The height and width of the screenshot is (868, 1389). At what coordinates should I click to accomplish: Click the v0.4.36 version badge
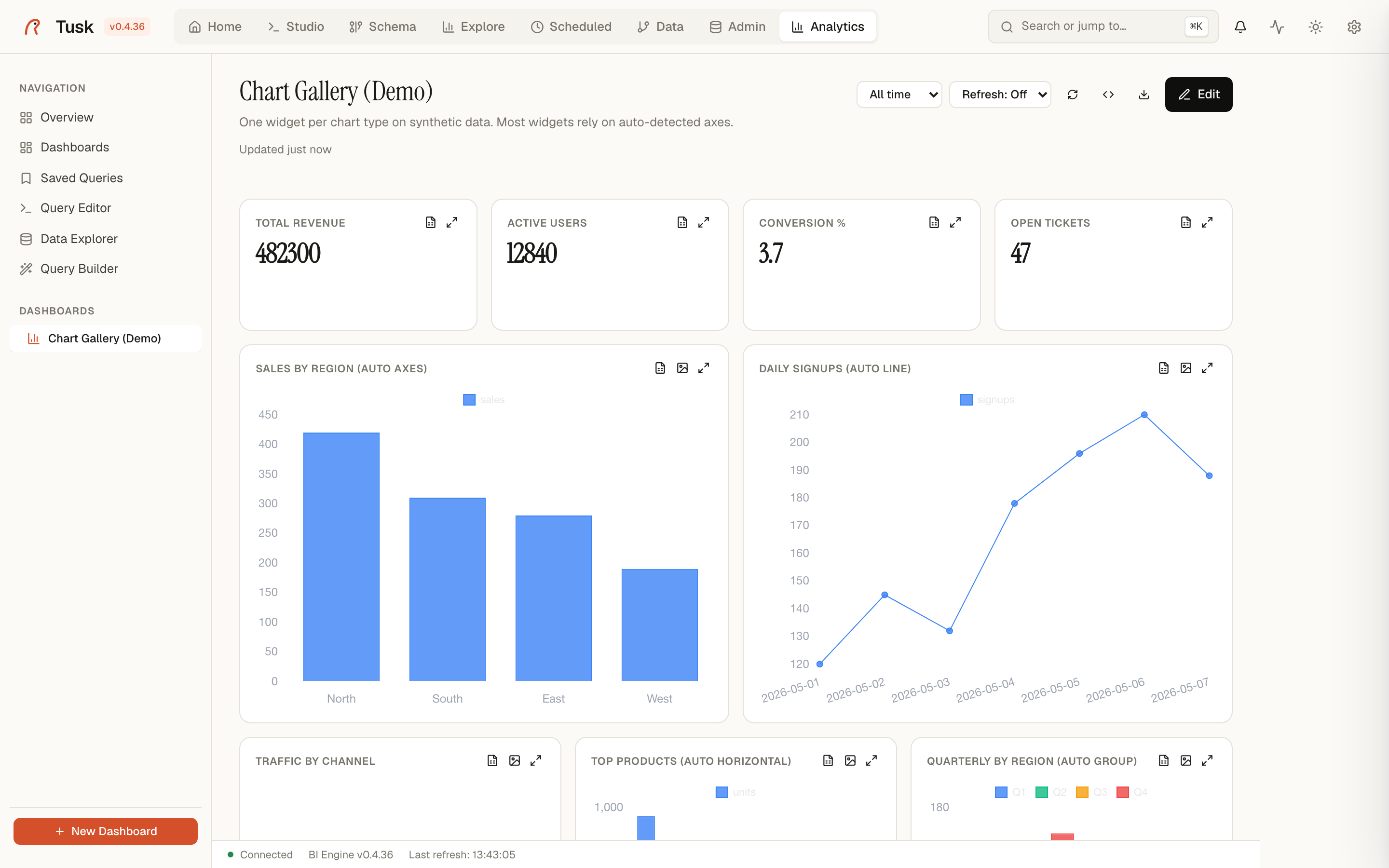point(127,27)
